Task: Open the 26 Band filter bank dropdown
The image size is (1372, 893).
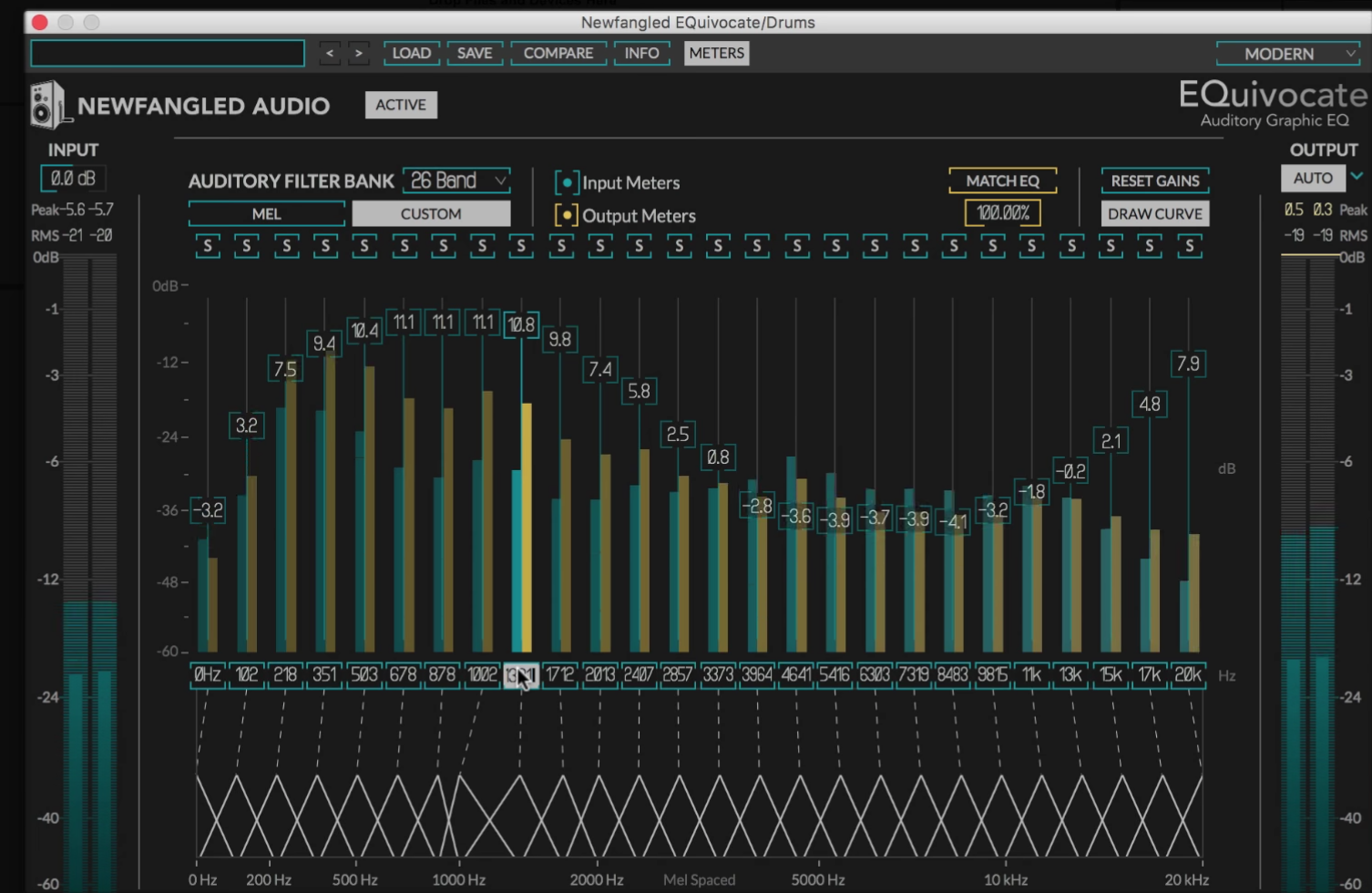Action: pos(456,180)
